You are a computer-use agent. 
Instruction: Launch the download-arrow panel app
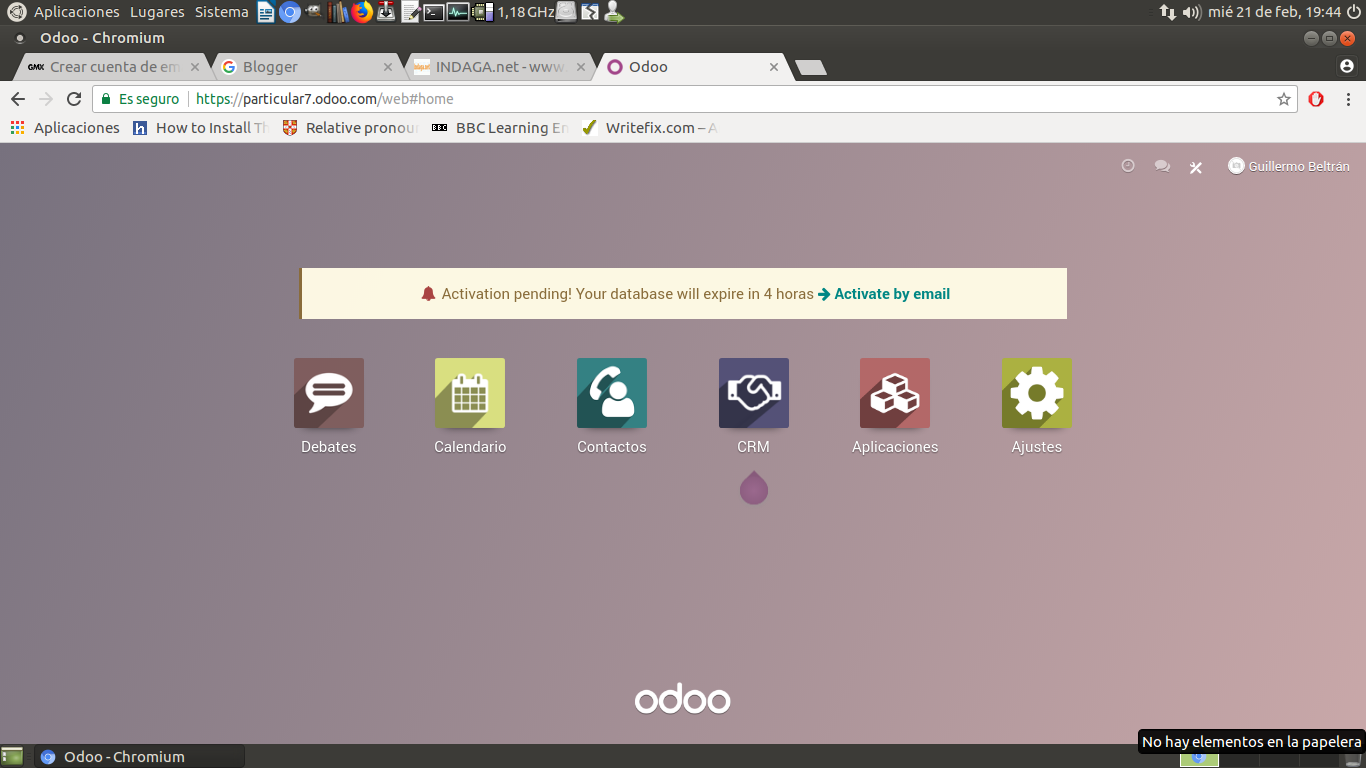386,12
